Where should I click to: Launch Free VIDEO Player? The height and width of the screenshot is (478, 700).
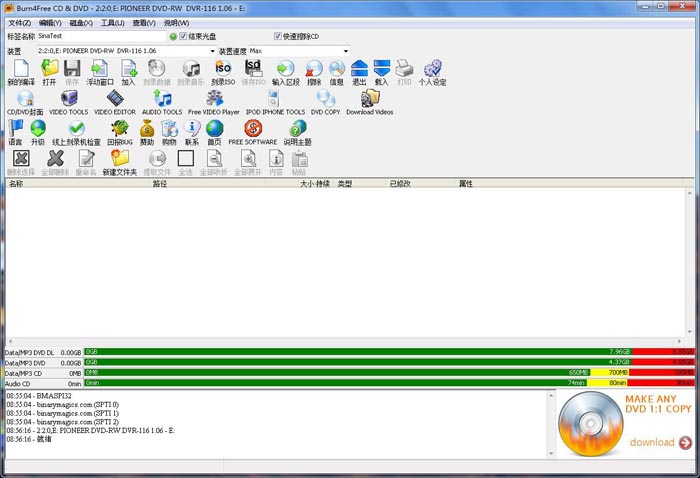point(214,103)
